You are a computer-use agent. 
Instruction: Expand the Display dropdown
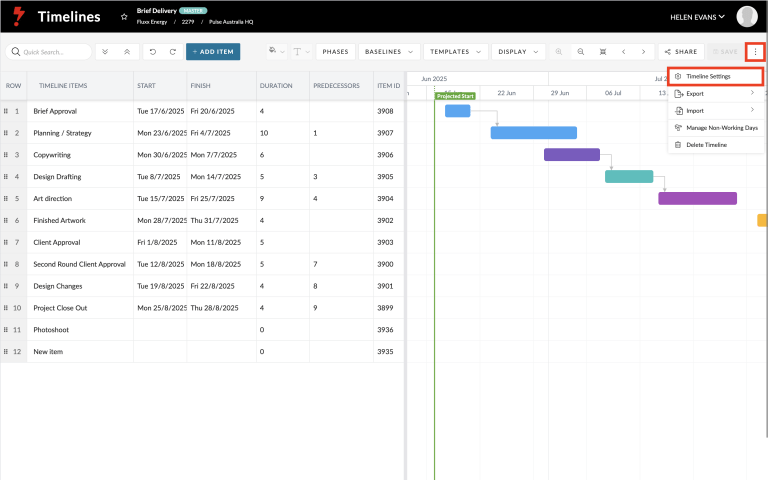coord(518,51)
